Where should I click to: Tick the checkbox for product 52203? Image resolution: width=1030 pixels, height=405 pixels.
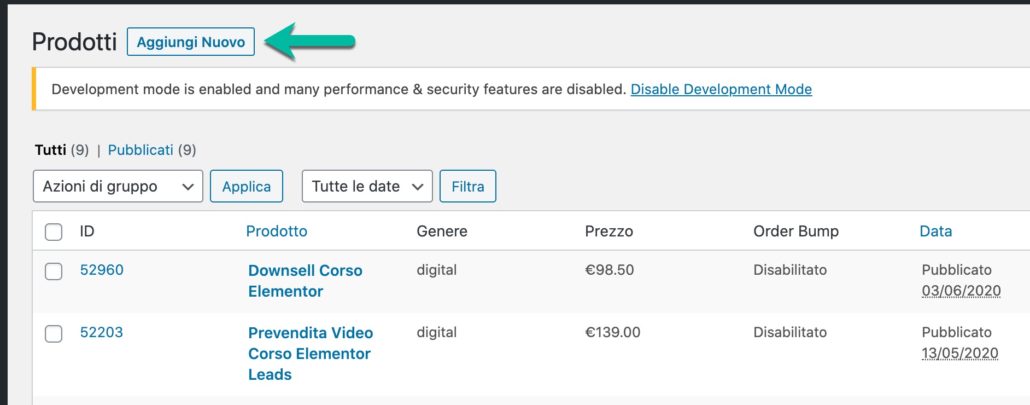(x=54, y=333)
